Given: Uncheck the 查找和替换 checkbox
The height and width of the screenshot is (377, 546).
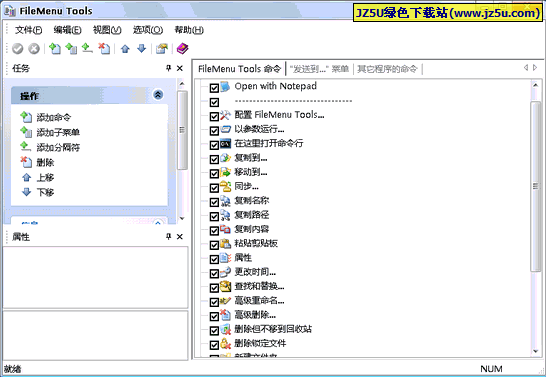Looking at the screenshot, I should pyautogui.click(x=214, y=288).
